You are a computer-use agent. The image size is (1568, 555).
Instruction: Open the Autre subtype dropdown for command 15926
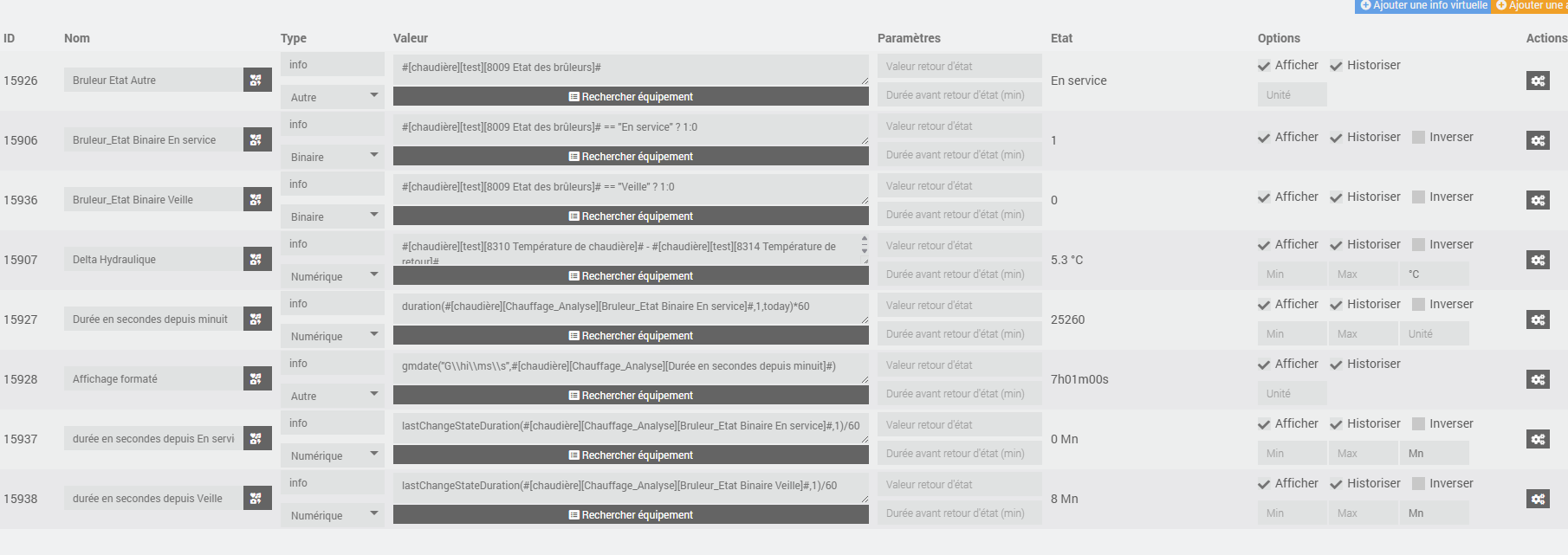[333, 97]
